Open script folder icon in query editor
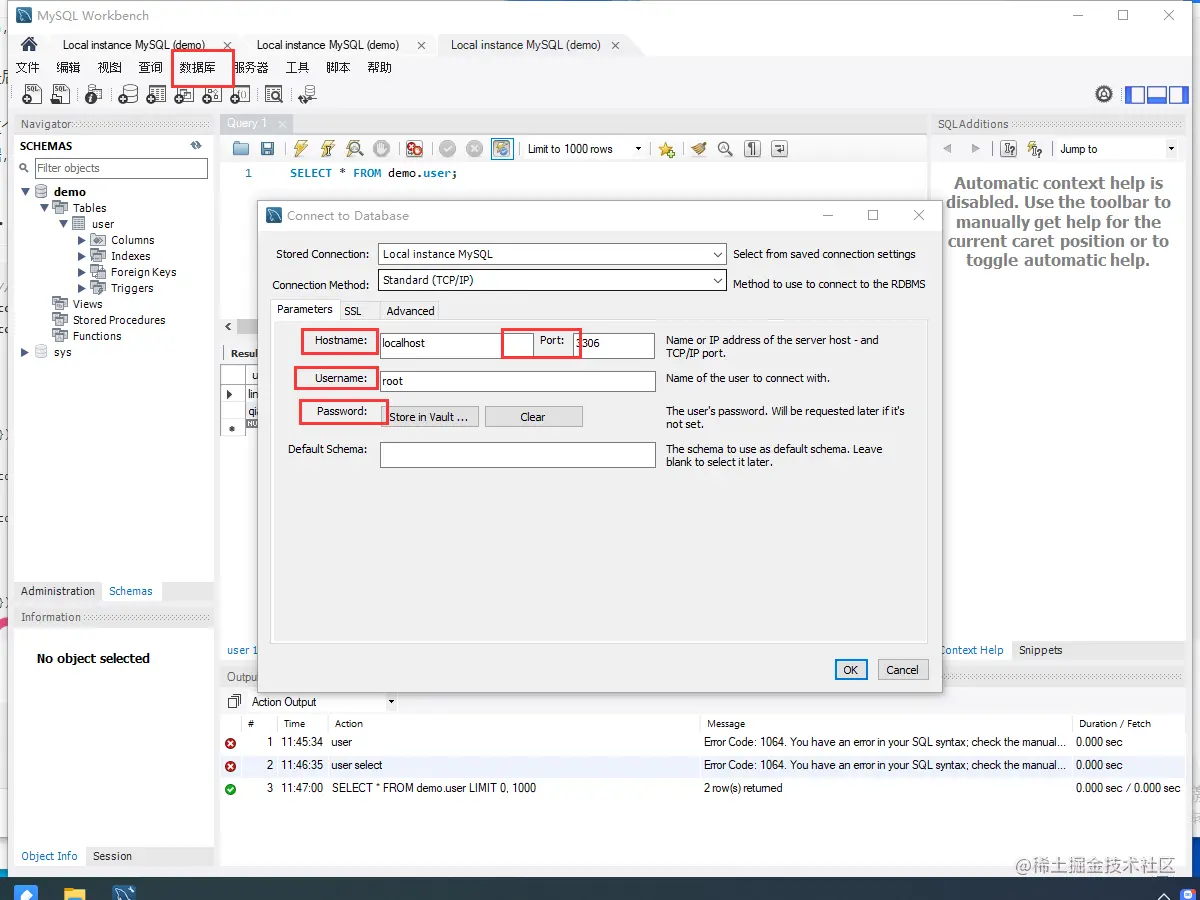This screenshot has height=900, width=1200. pos(241,149)
